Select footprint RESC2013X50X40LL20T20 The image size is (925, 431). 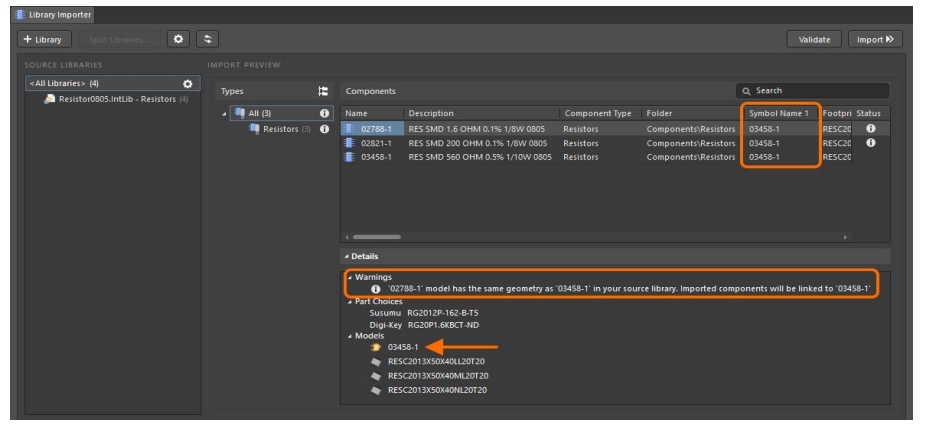point(437,361)
